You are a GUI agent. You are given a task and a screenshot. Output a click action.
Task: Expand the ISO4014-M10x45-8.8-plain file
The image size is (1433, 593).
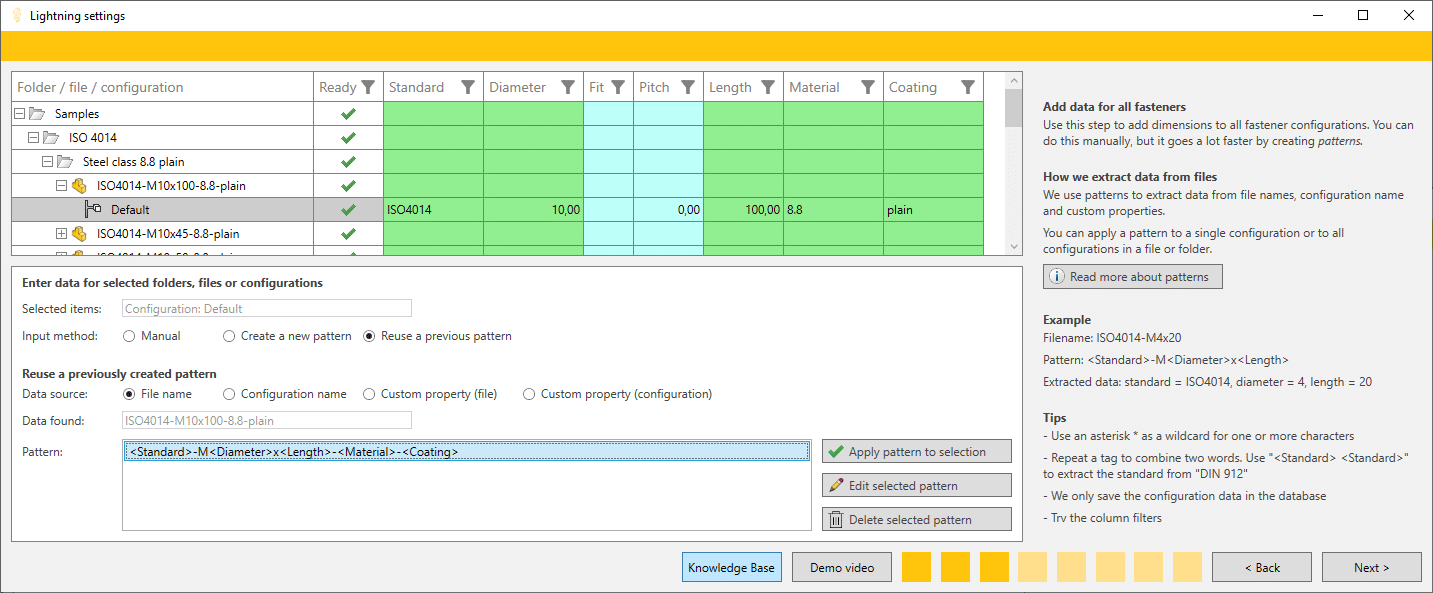click(x=62, y=234)
